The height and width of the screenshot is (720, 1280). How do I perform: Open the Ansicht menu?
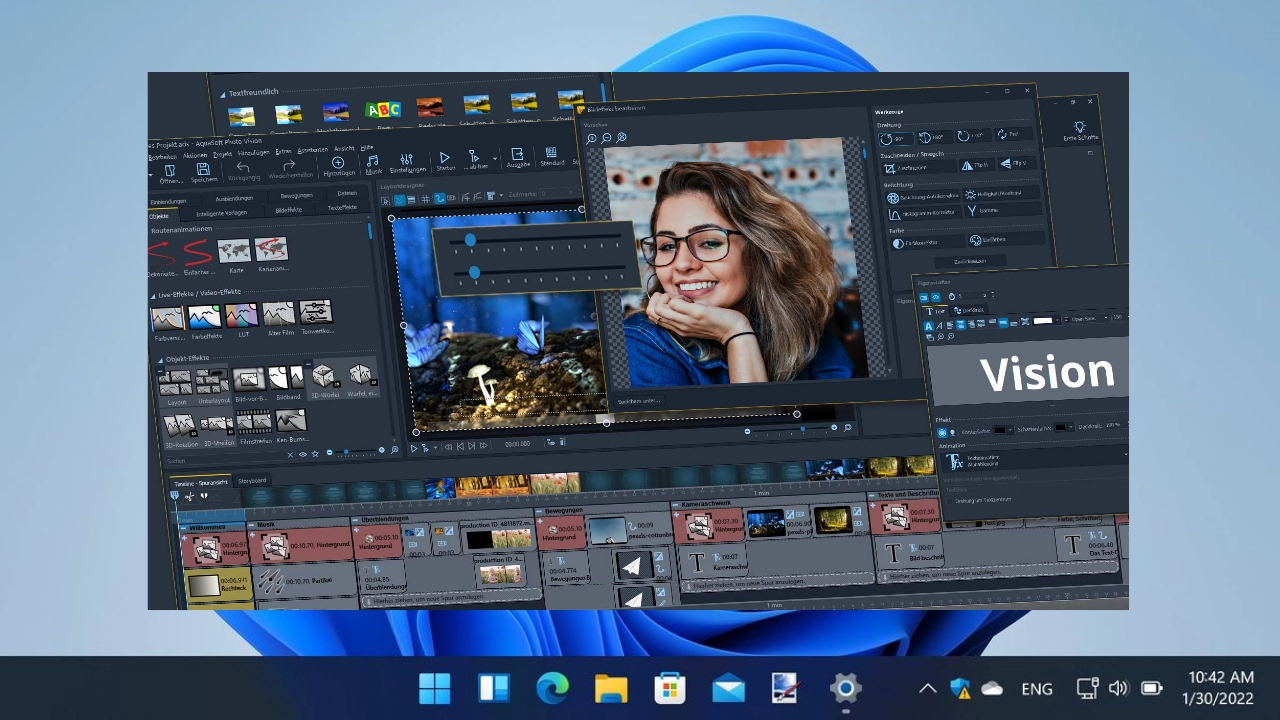click(344, 149)
